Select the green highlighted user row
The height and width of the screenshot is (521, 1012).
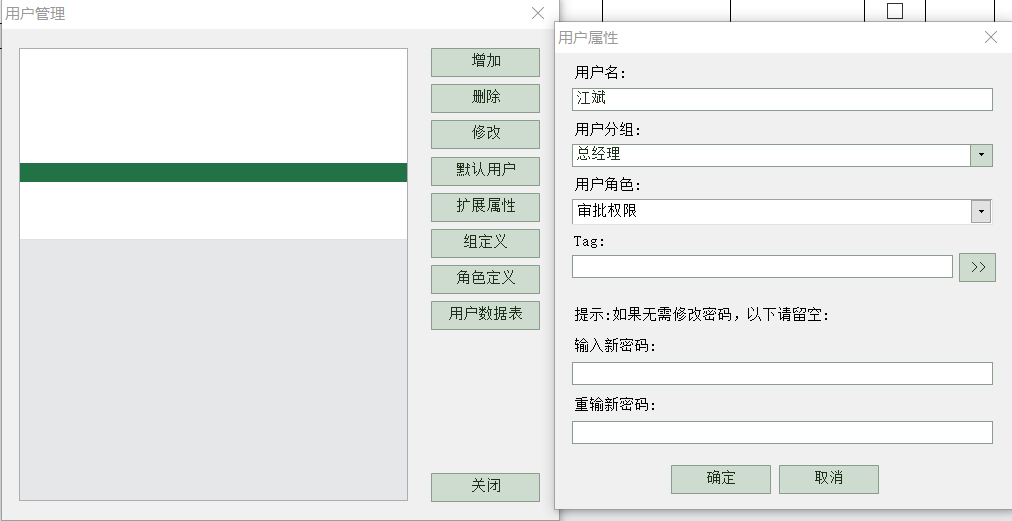click(214, 172)
